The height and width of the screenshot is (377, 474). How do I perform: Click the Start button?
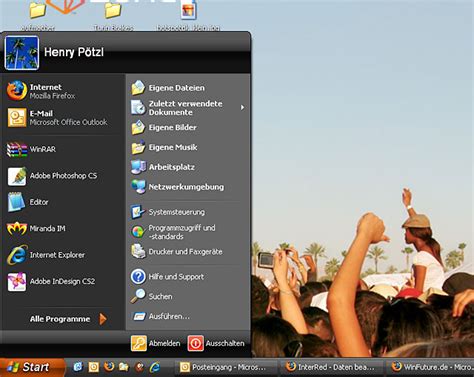coord(32,367)
